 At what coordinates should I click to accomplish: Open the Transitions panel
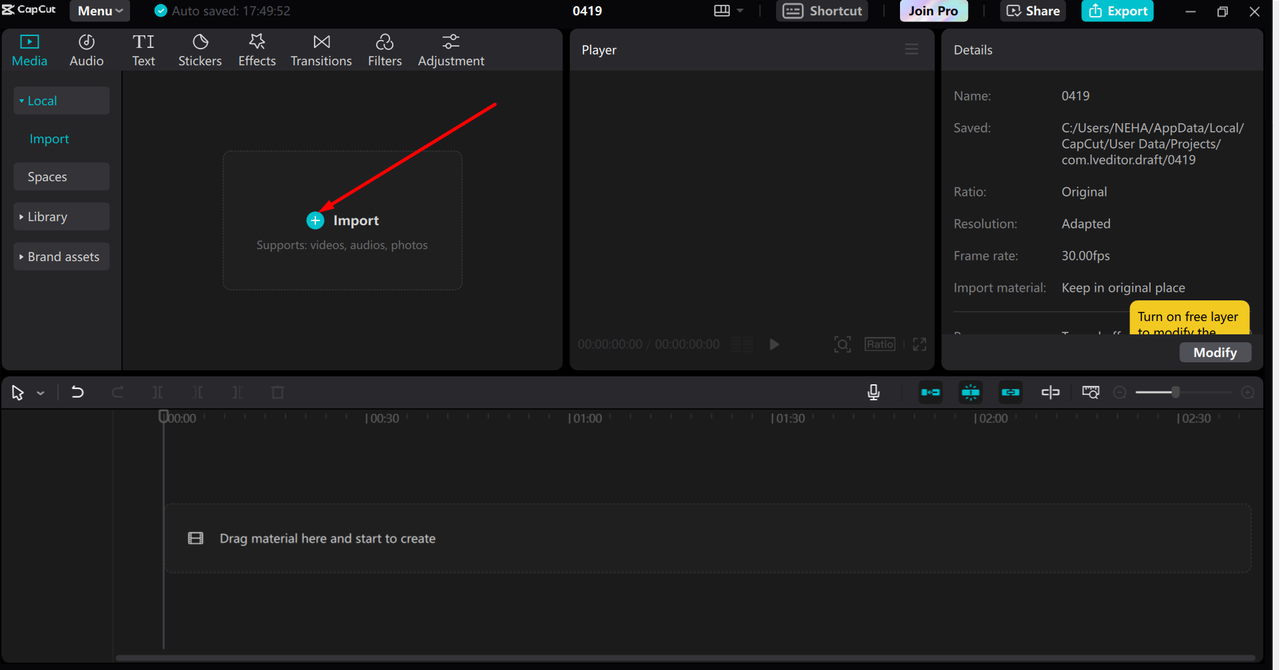tap(321, 50)
